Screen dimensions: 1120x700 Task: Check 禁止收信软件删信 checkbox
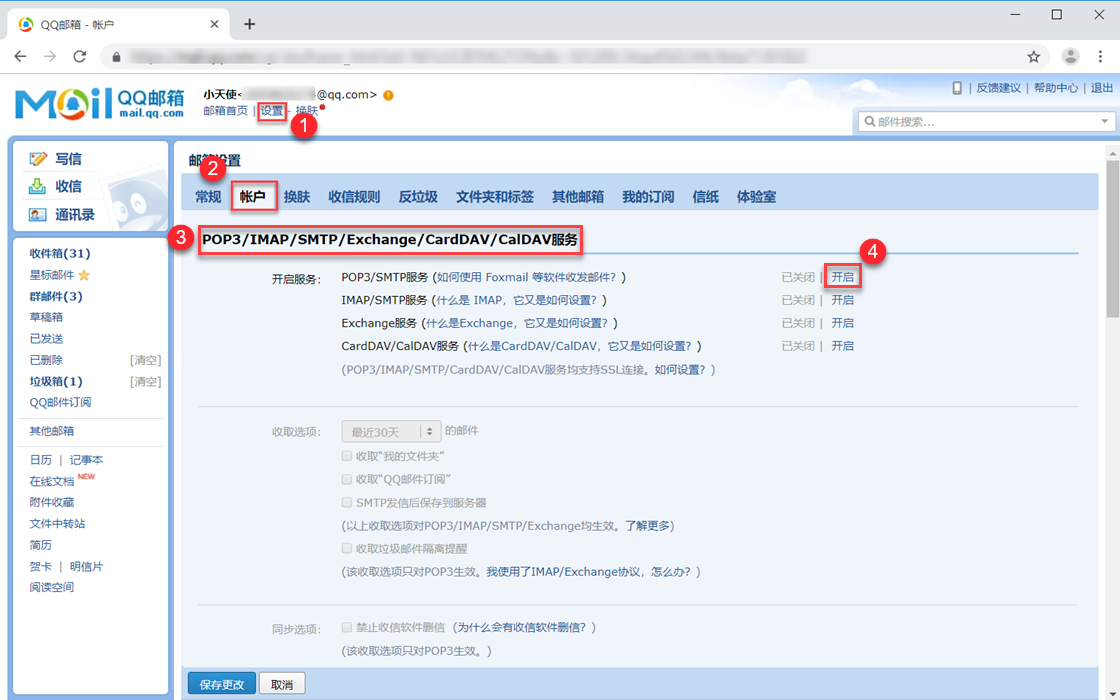(346, 627)
